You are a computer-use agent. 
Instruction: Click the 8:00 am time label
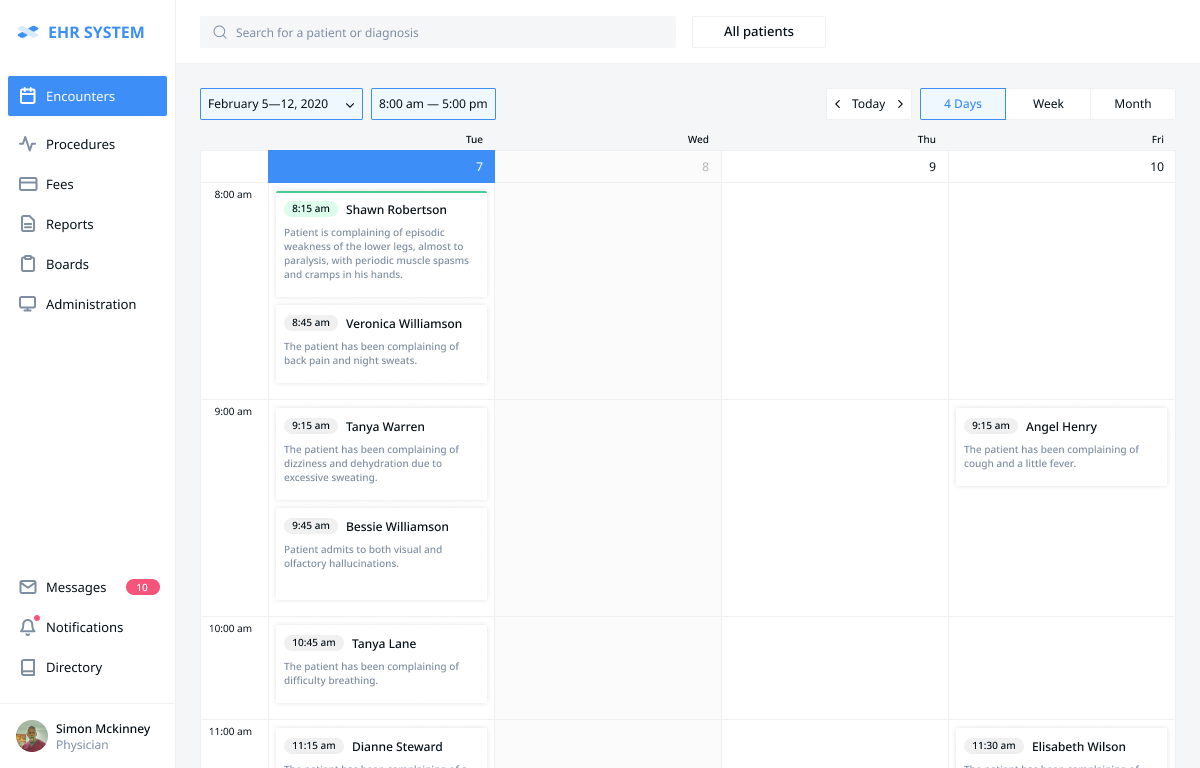tap(233, 195)
